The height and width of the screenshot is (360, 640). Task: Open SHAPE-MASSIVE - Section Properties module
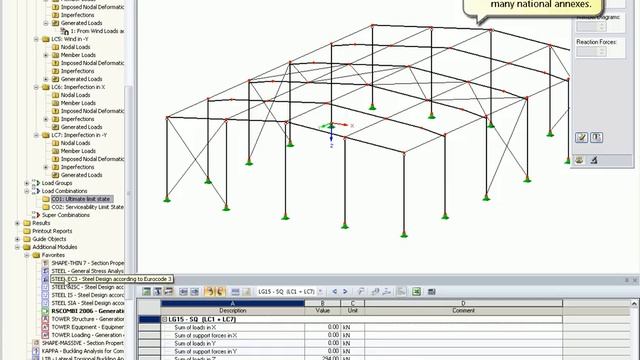[83, 343]
